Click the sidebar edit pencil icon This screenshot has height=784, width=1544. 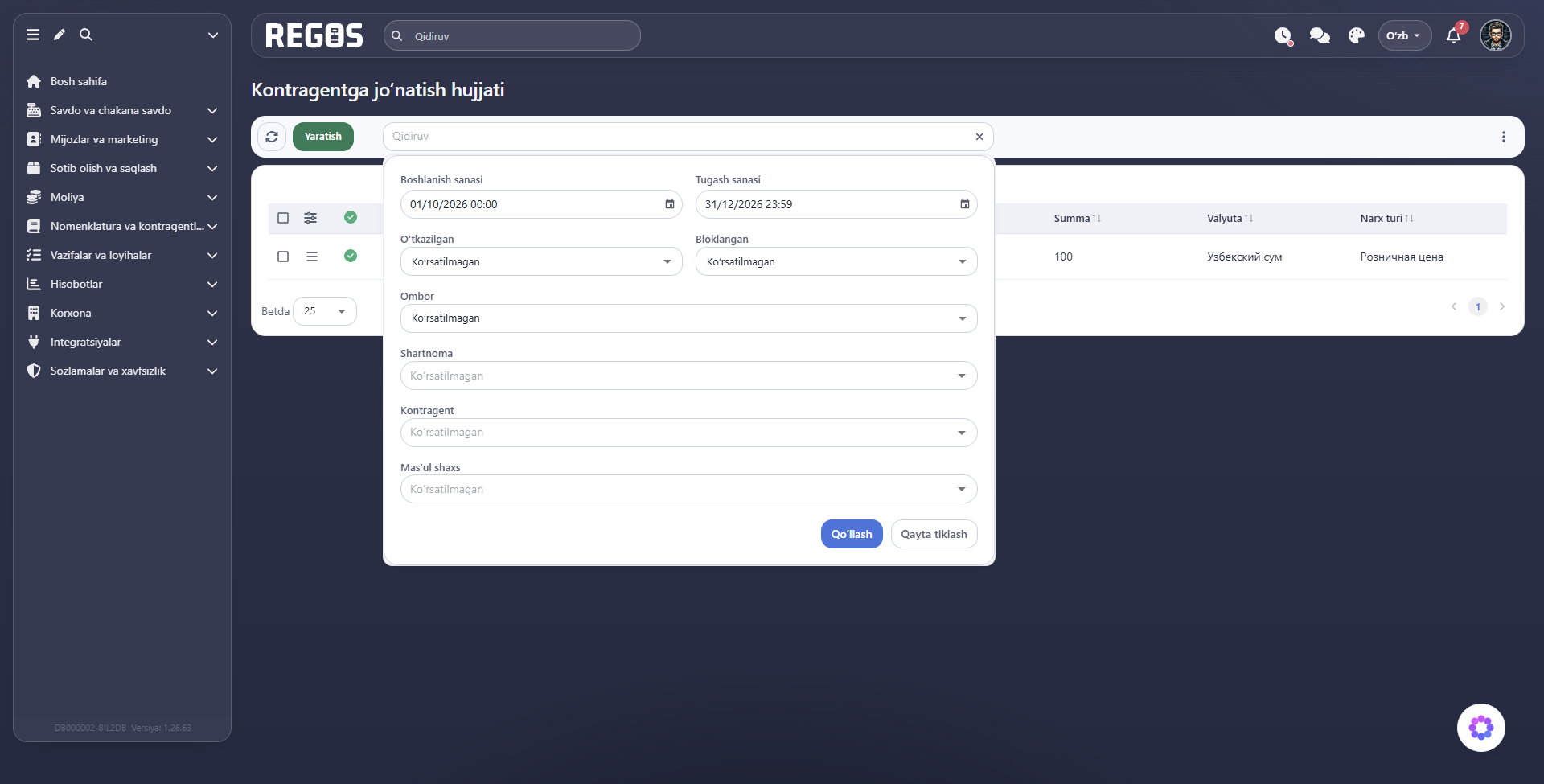pos(60,35)
